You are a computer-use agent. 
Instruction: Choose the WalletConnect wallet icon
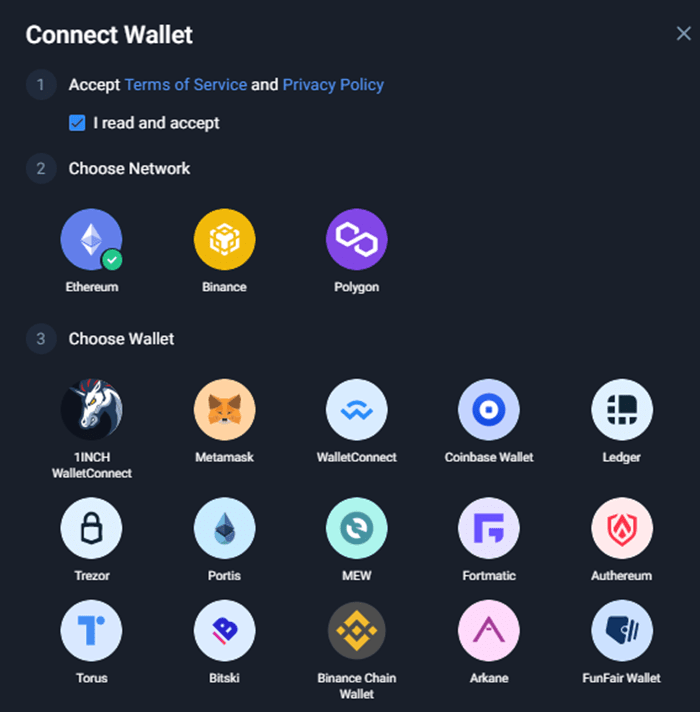coord(356,410)
